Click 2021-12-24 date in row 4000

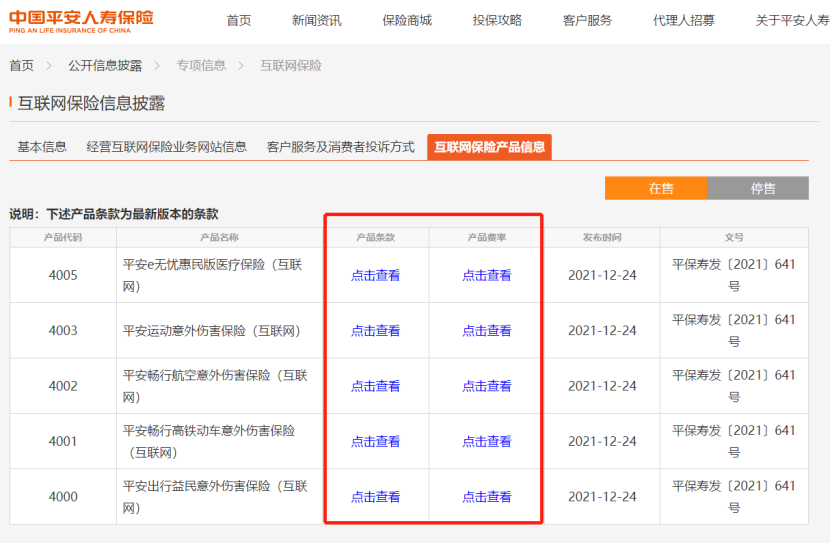[602, 497]
